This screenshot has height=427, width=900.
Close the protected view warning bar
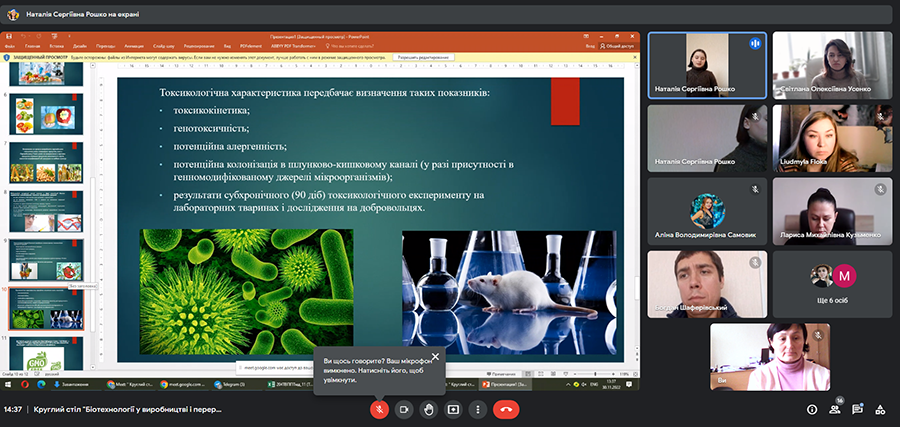coord(634,57)
